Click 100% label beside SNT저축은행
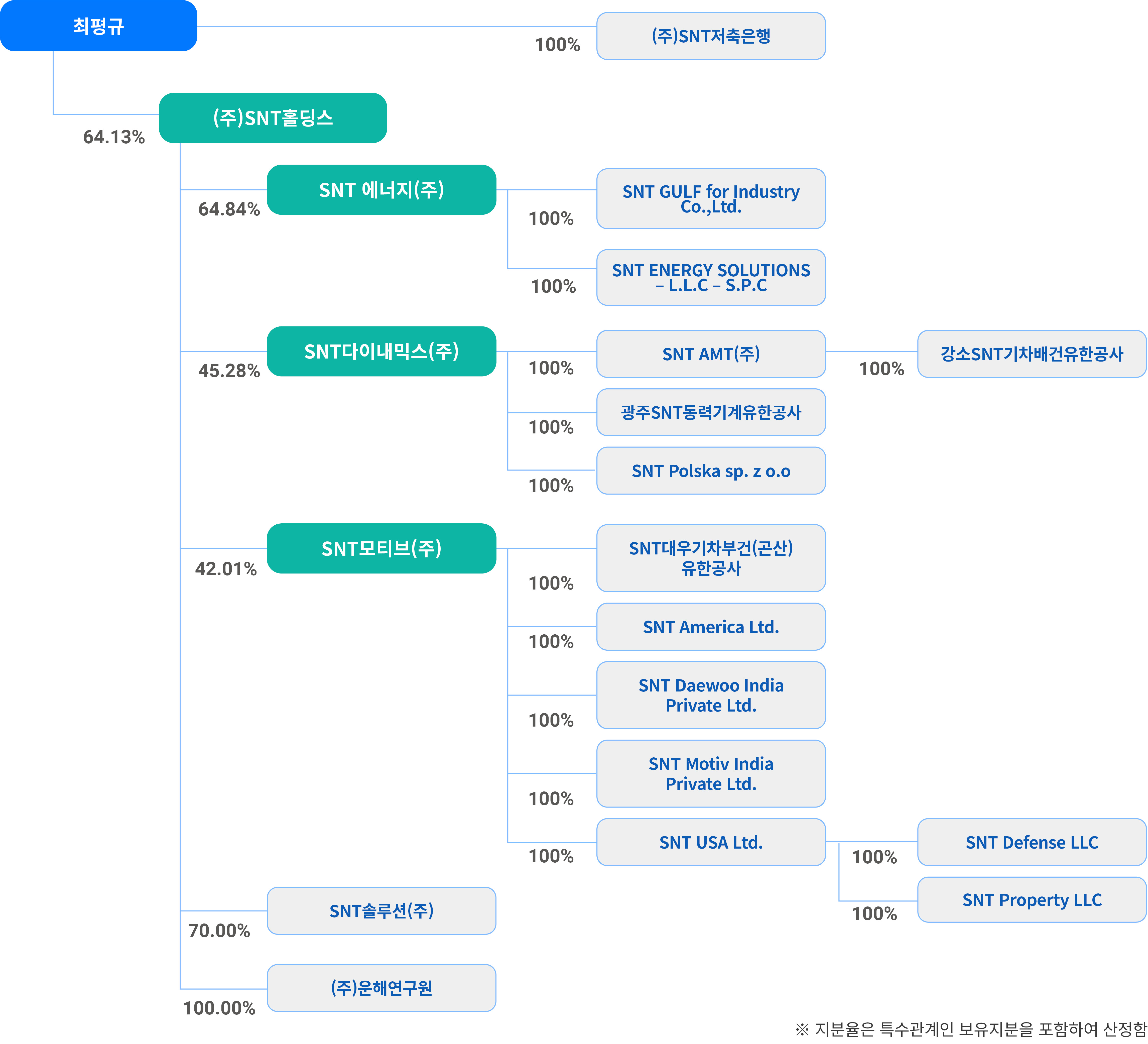This screenshot has width=1148, height=1044. click(558, 44)
